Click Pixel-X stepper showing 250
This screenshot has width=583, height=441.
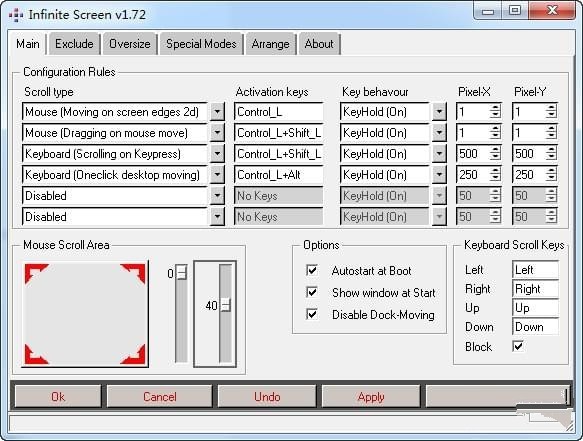[x=495, y=174]
